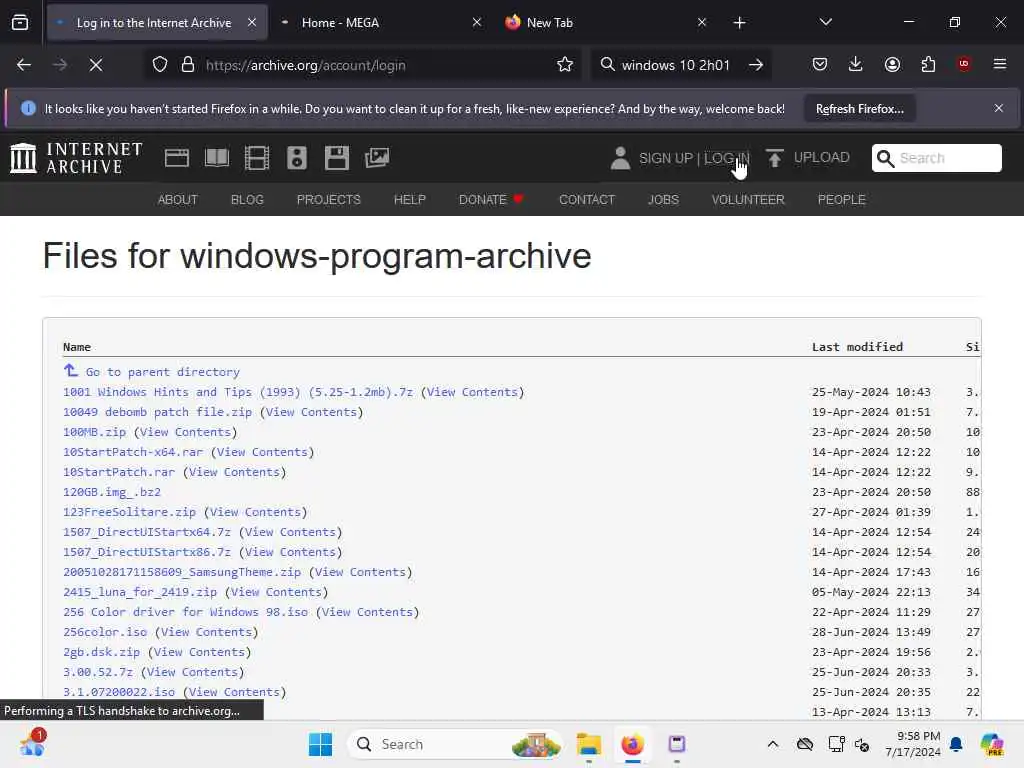Open the Pocket save icon
The image size is (1024, 768).
[820, 64]
